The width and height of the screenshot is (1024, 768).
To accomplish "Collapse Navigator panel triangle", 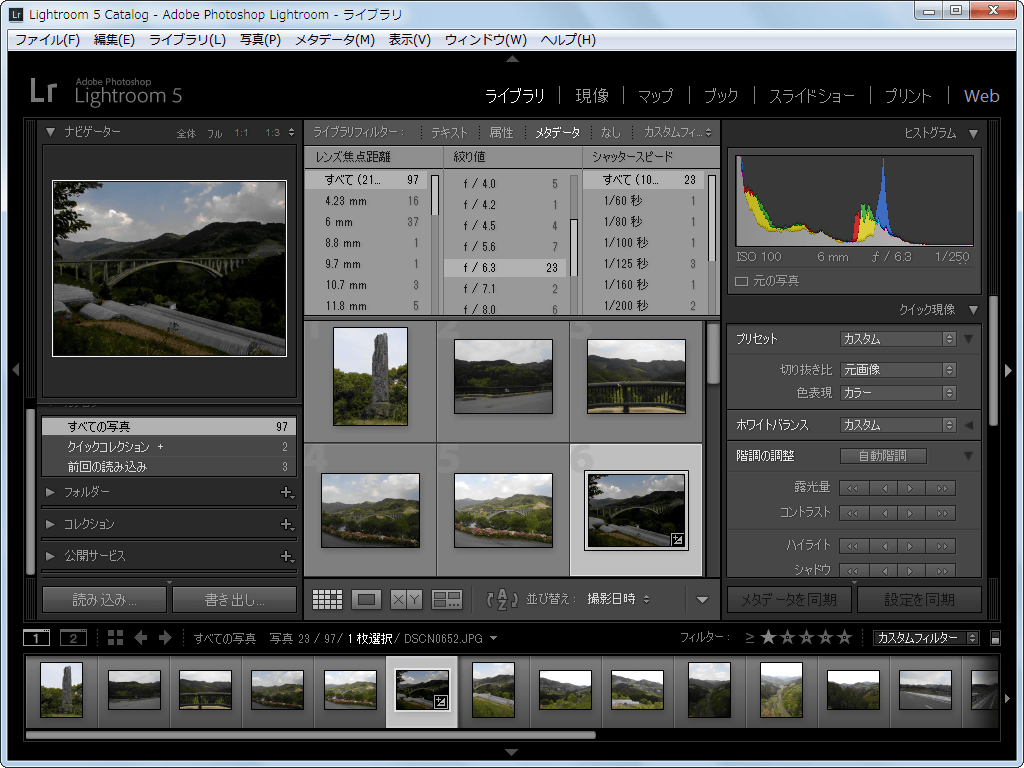I will (50, 132).
